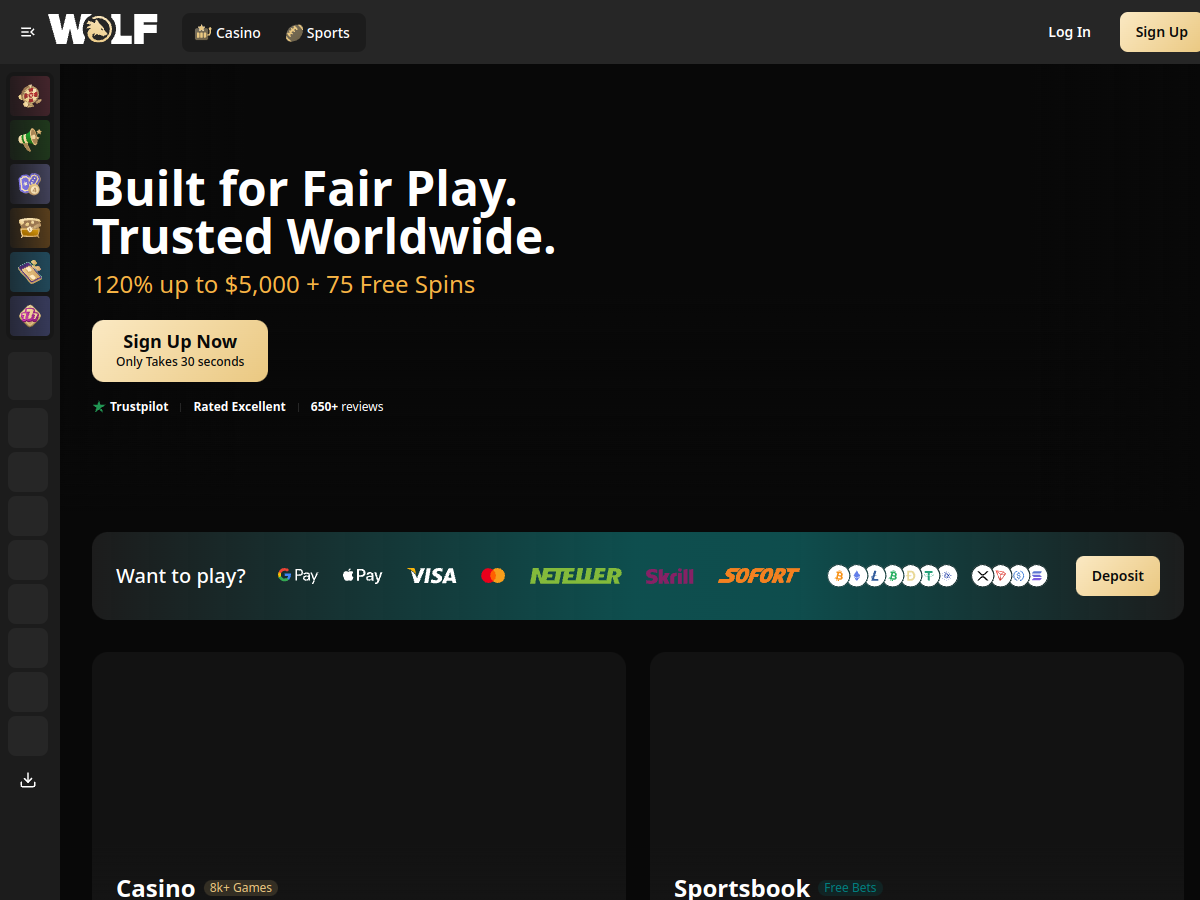Select Mastercard payment logo
This screenshot has height=900, width=1200.
(493, 576)
